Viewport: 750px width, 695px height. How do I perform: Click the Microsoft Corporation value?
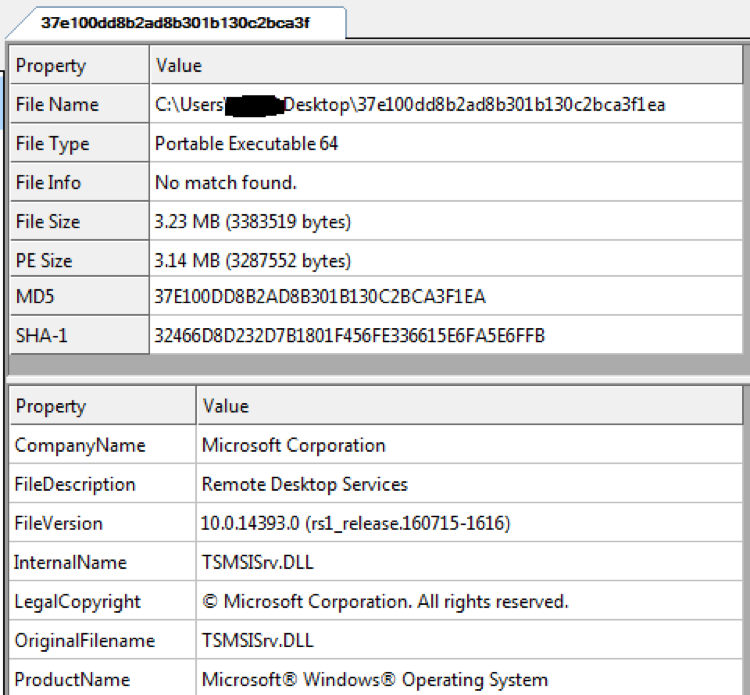(x=293, y=445)
